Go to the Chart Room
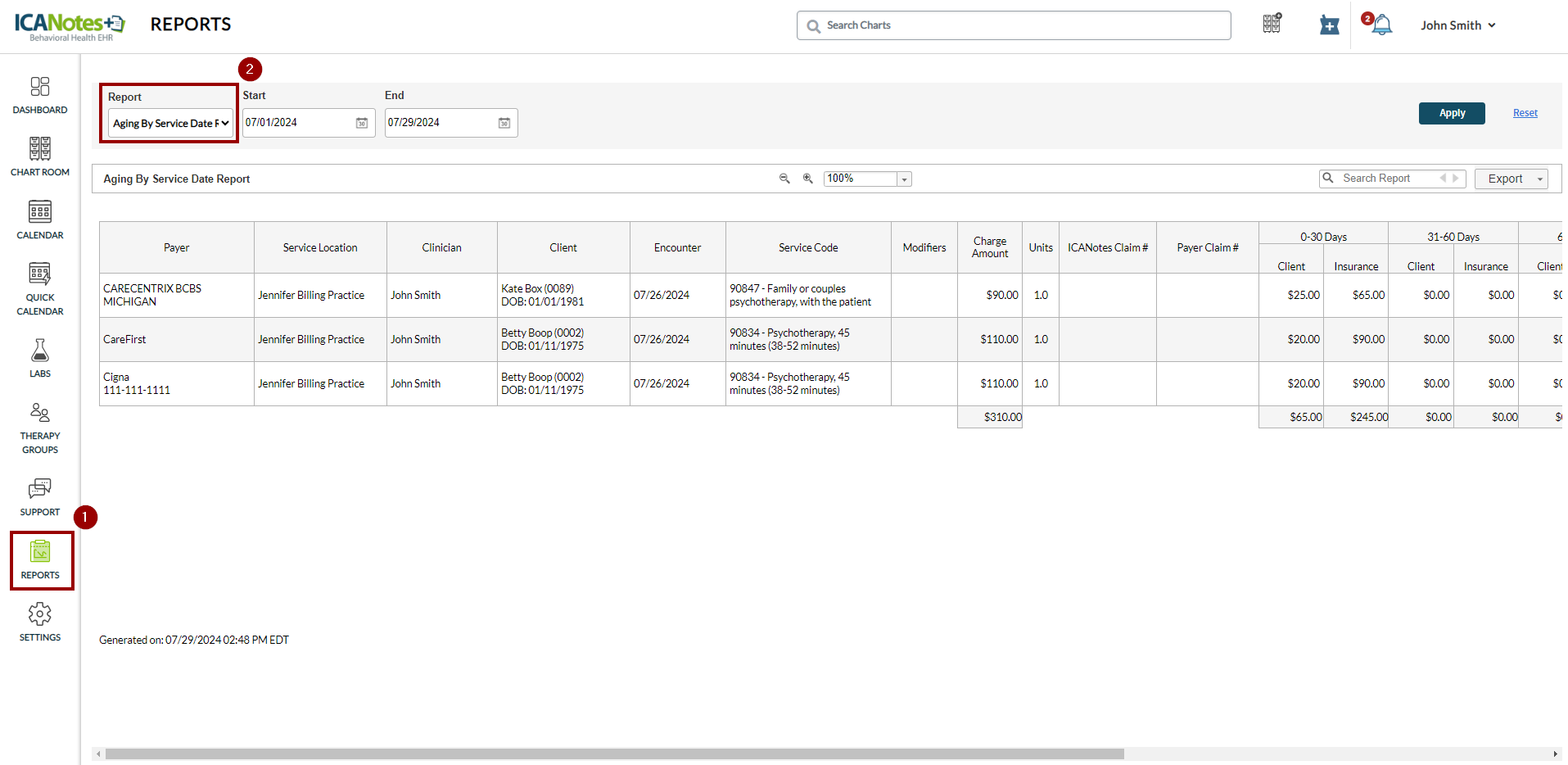Image resolution: width=1568 pixels, height=765 pixels. [x=39, y=156]
